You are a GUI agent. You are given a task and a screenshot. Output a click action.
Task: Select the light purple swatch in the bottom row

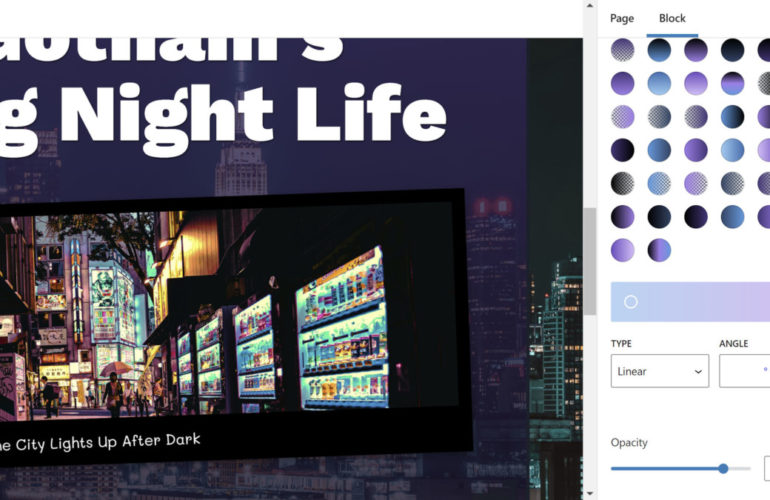pos(622,250)
